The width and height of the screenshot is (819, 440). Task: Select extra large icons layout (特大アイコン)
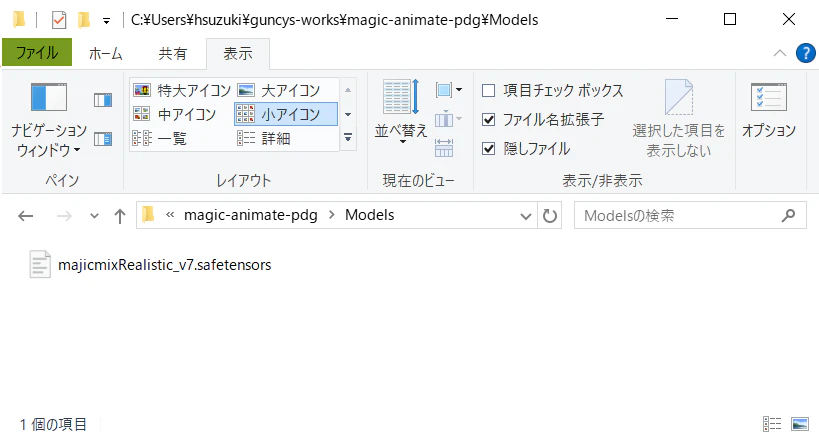coord(182,90)
